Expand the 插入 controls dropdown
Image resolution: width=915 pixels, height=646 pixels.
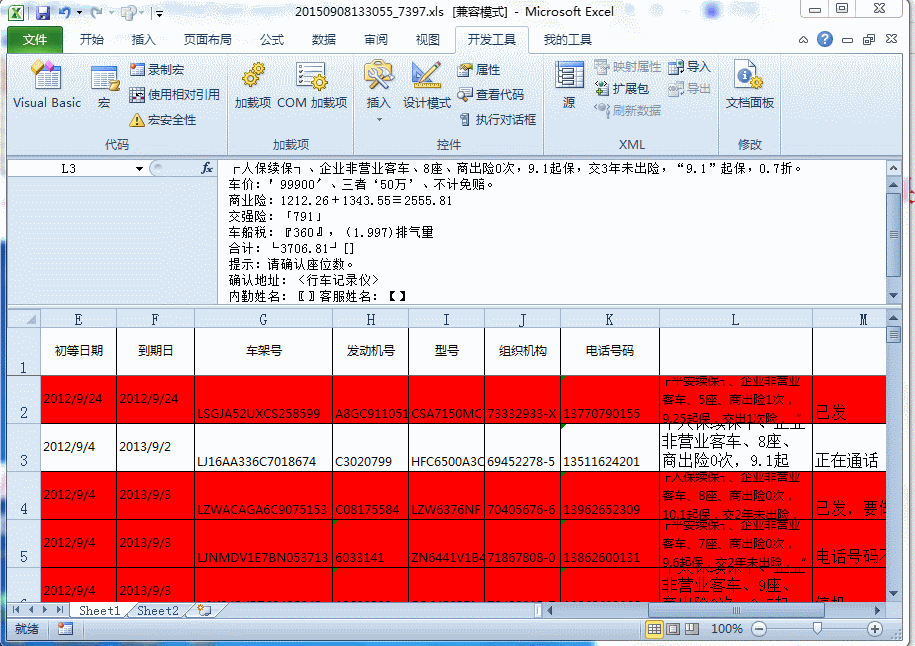(x=379, y=119)
